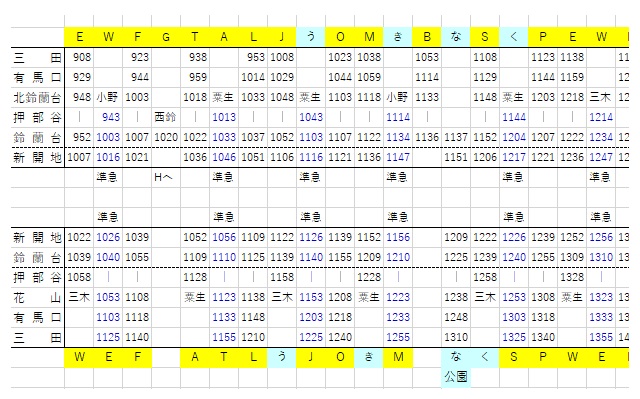Select the Hへ cell below 新開地
Screen dimensions: 640x399
point(166,177)
